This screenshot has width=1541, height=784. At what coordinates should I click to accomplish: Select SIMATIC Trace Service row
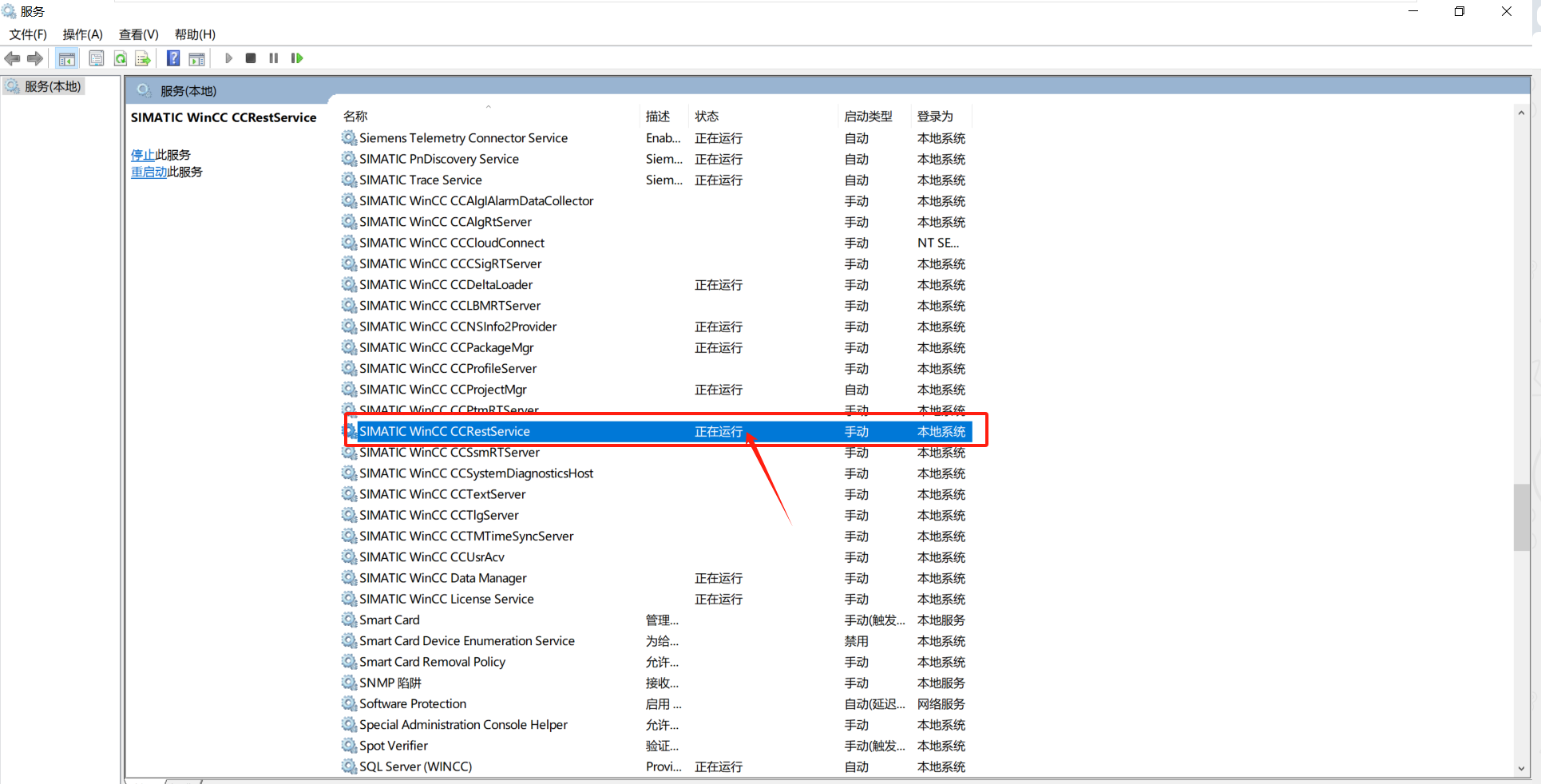tap(656, 180)
